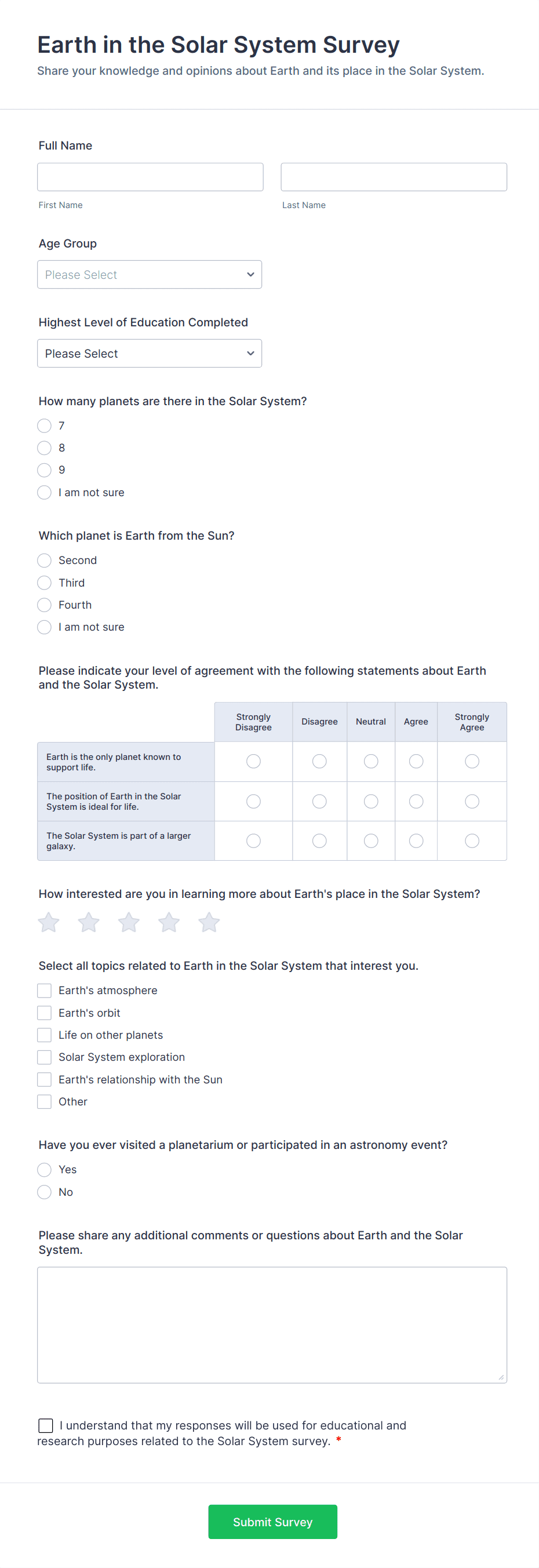Check the Life on other planets option
This screenshot has width=539, height=1568.
[44, 1035]
